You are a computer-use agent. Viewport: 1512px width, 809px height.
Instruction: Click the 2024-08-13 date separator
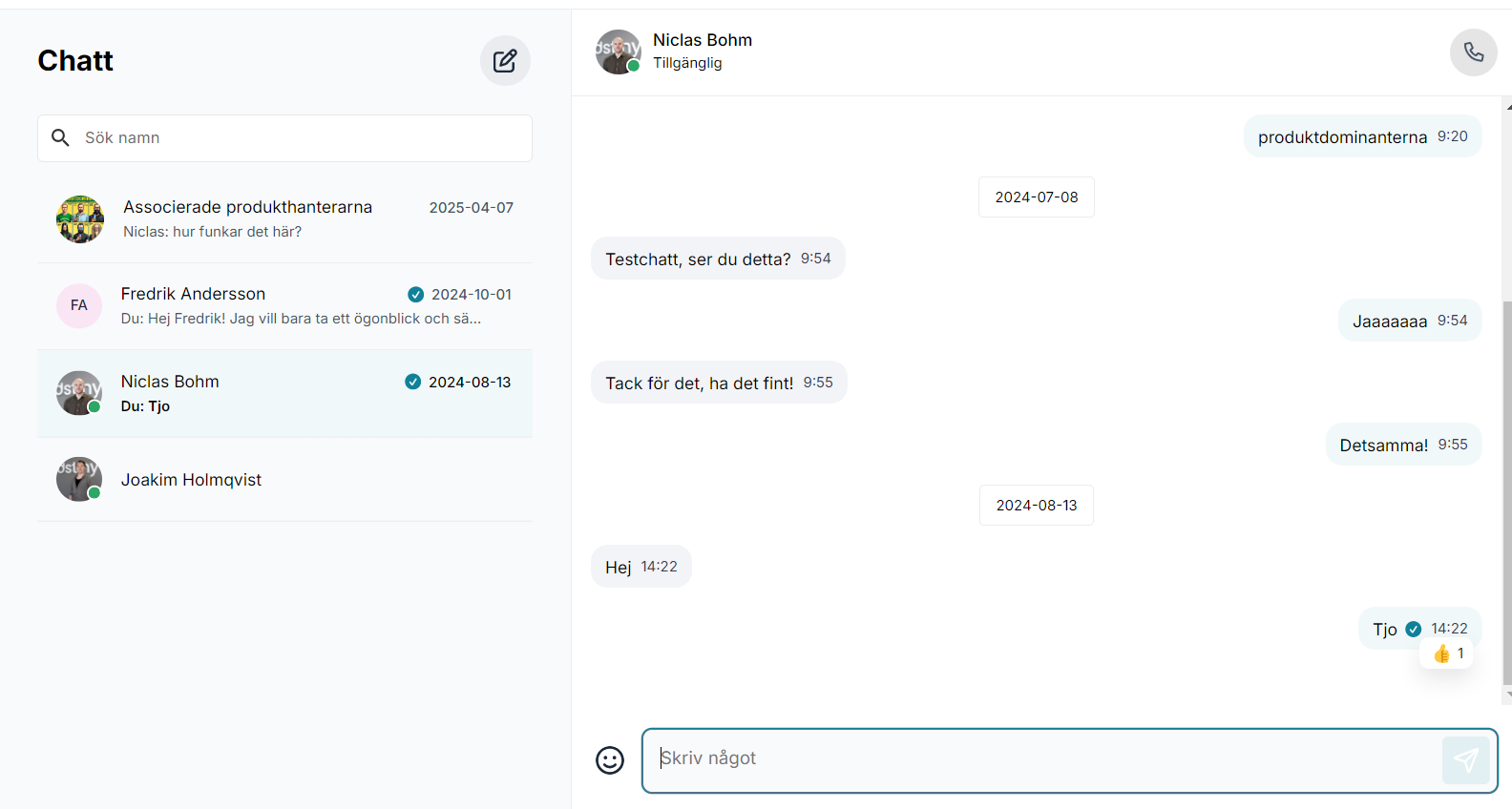pos(1036,506)
